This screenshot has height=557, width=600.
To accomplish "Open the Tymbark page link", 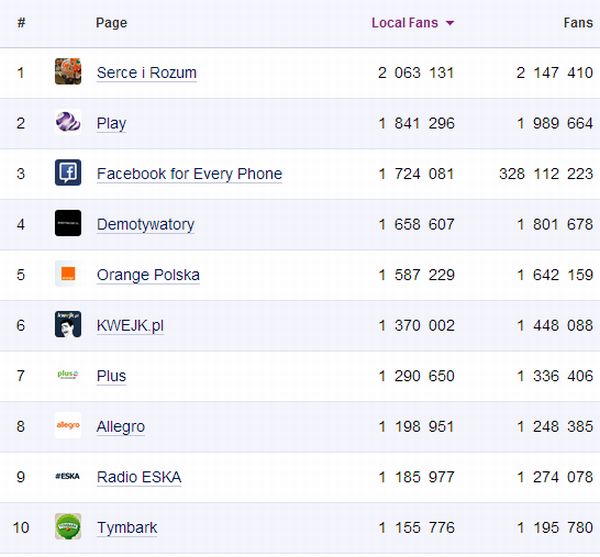I will tap(126, 528).
